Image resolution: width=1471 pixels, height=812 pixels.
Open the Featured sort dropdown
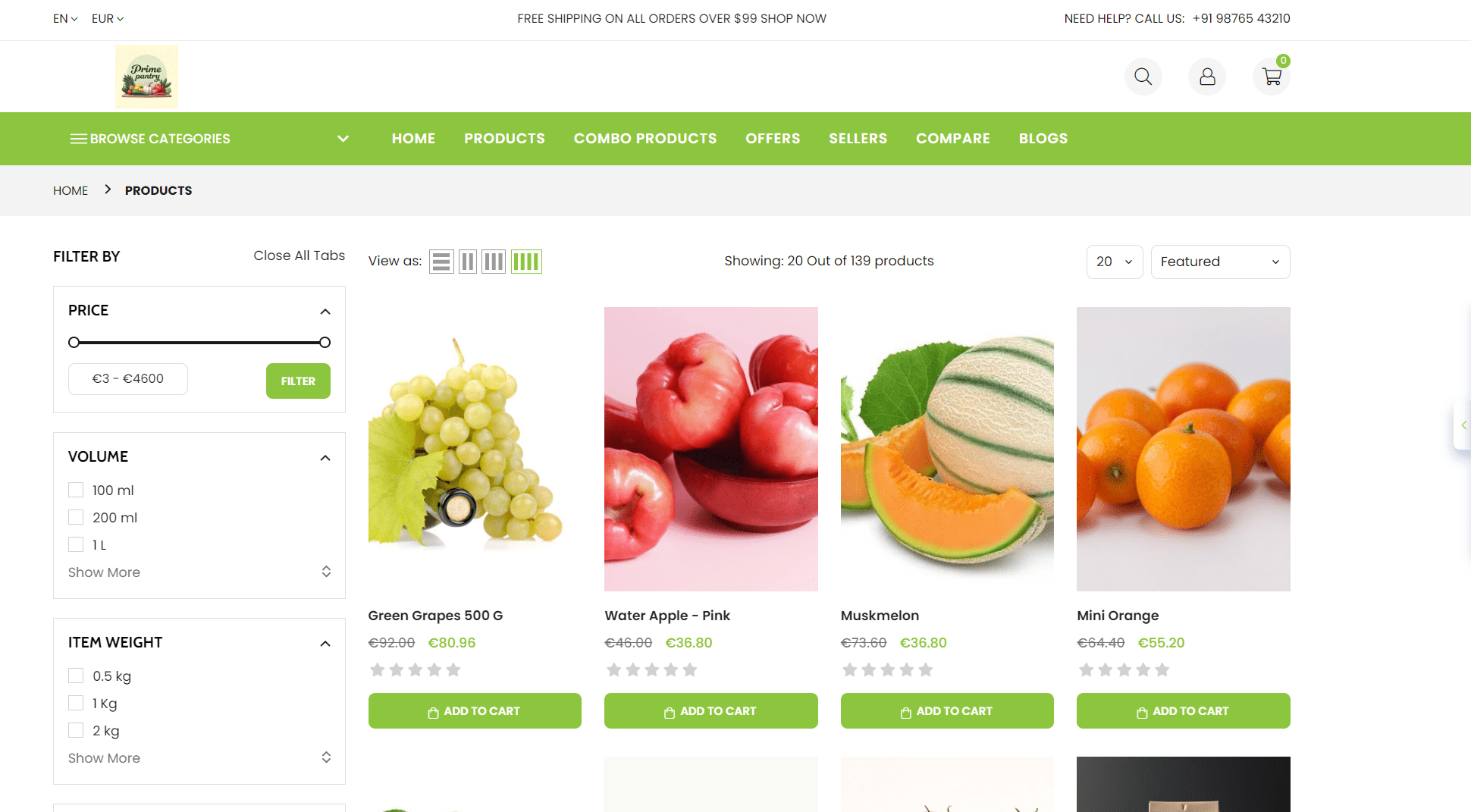tap(1220, 262)
